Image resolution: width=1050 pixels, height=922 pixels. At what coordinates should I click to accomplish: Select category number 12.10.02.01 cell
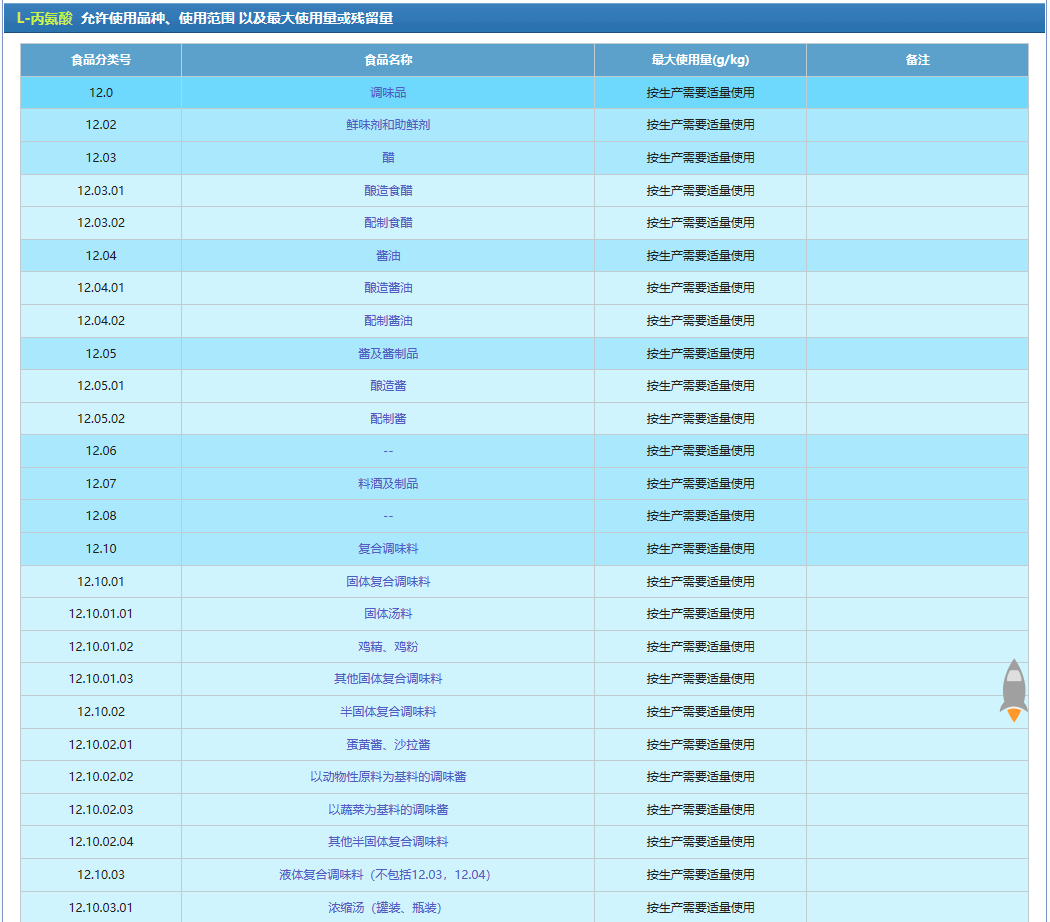100,744
